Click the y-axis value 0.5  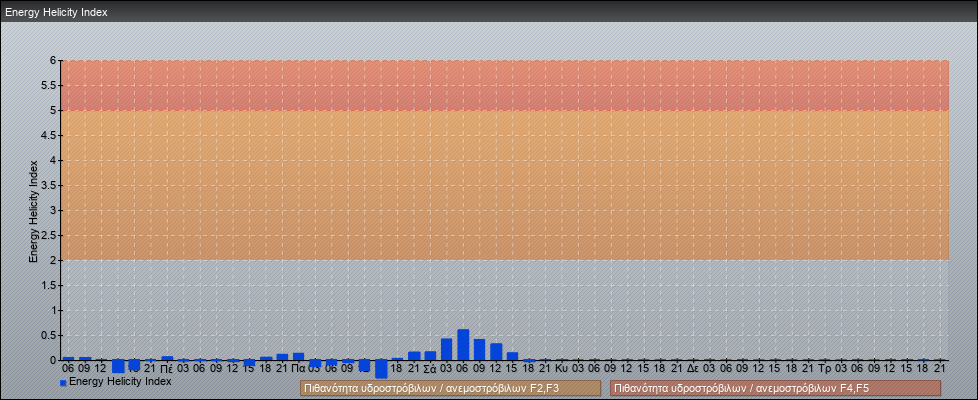49,335
